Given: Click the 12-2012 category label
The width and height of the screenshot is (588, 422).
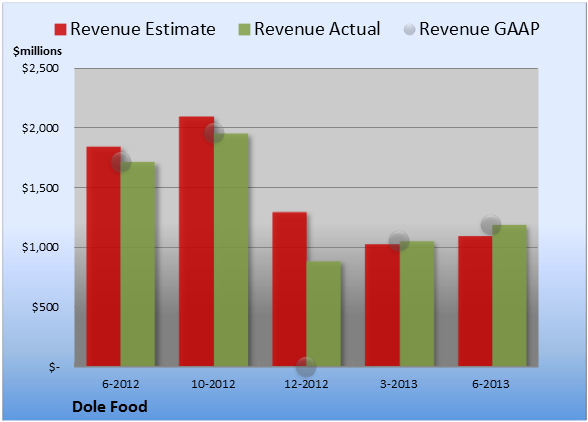Looking at the screenshot, I should [x=306, y=384].
